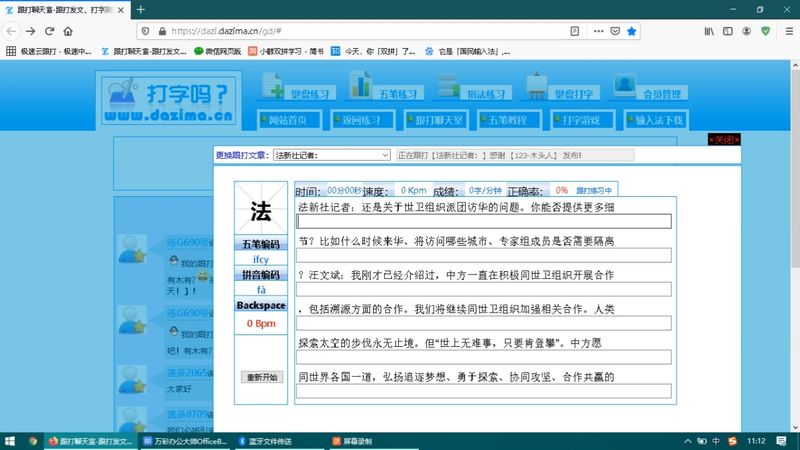The width and height of the screenshot is (800, 450).
Task: Click the red 关闭 close link
Action: [x=724, y=139]
